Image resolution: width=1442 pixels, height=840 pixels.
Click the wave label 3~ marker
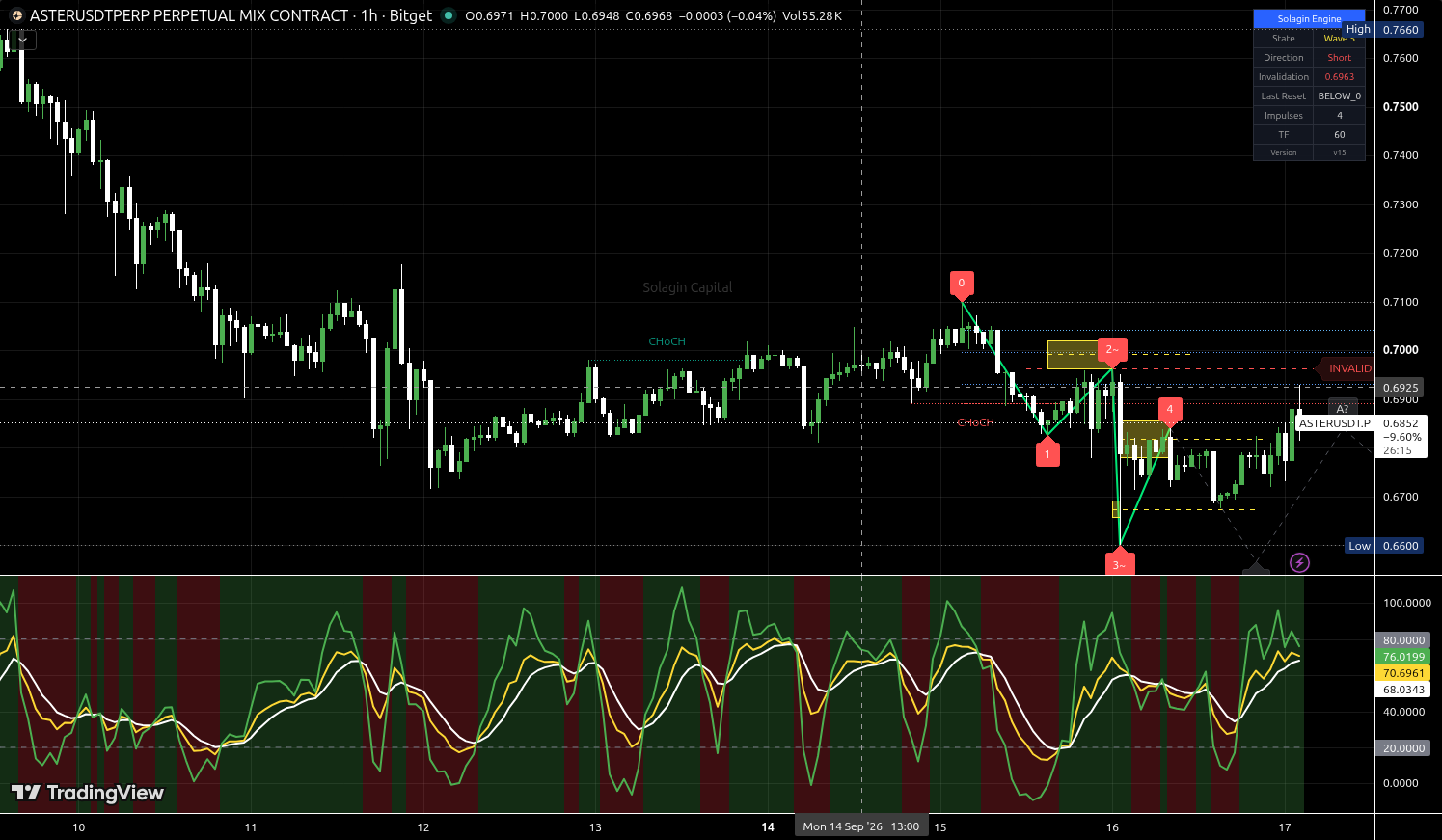click(x=1119, y=565)
